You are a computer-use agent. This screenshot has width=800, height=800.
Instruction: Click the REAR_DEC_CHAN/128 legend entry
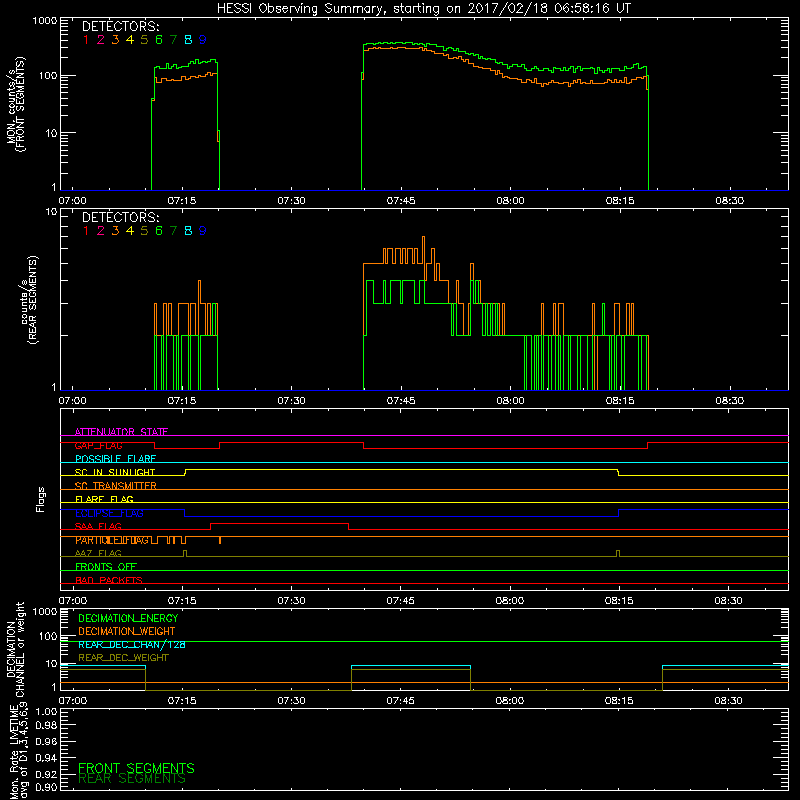(132, 644)
